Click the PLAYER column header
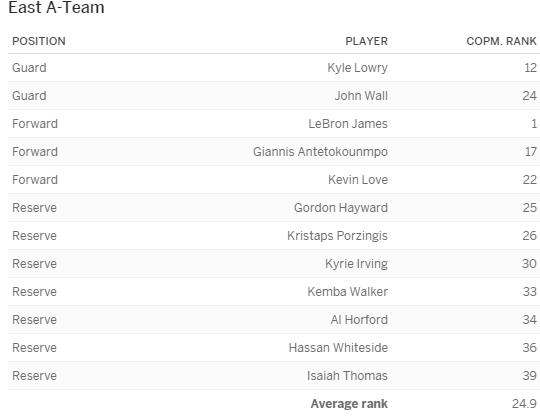The height and width of the screenshot is (417, 540). click(366, 41)
